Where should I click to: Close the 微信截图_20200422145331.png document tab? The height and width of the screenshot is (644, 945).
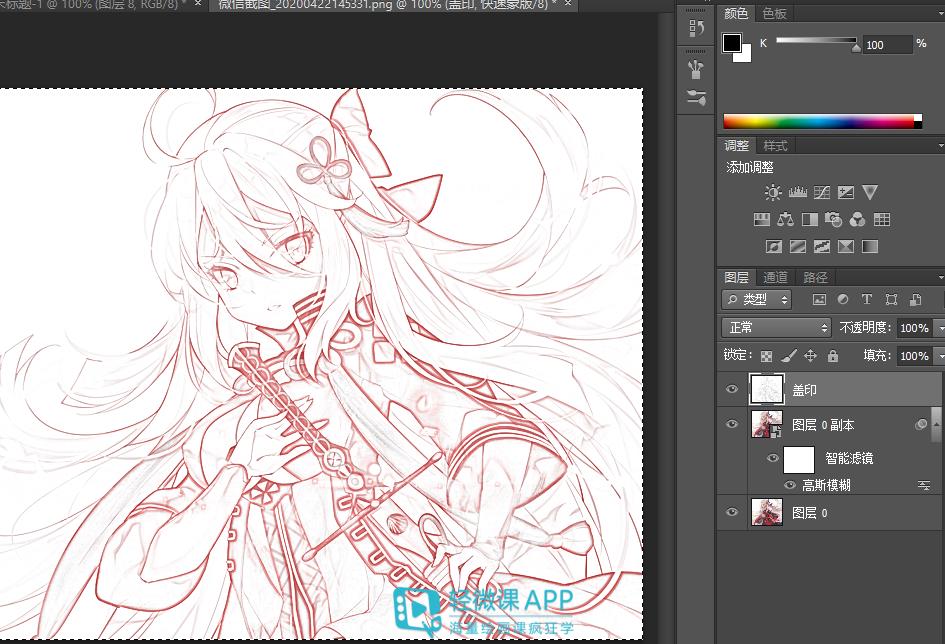(x=568, y=4)
